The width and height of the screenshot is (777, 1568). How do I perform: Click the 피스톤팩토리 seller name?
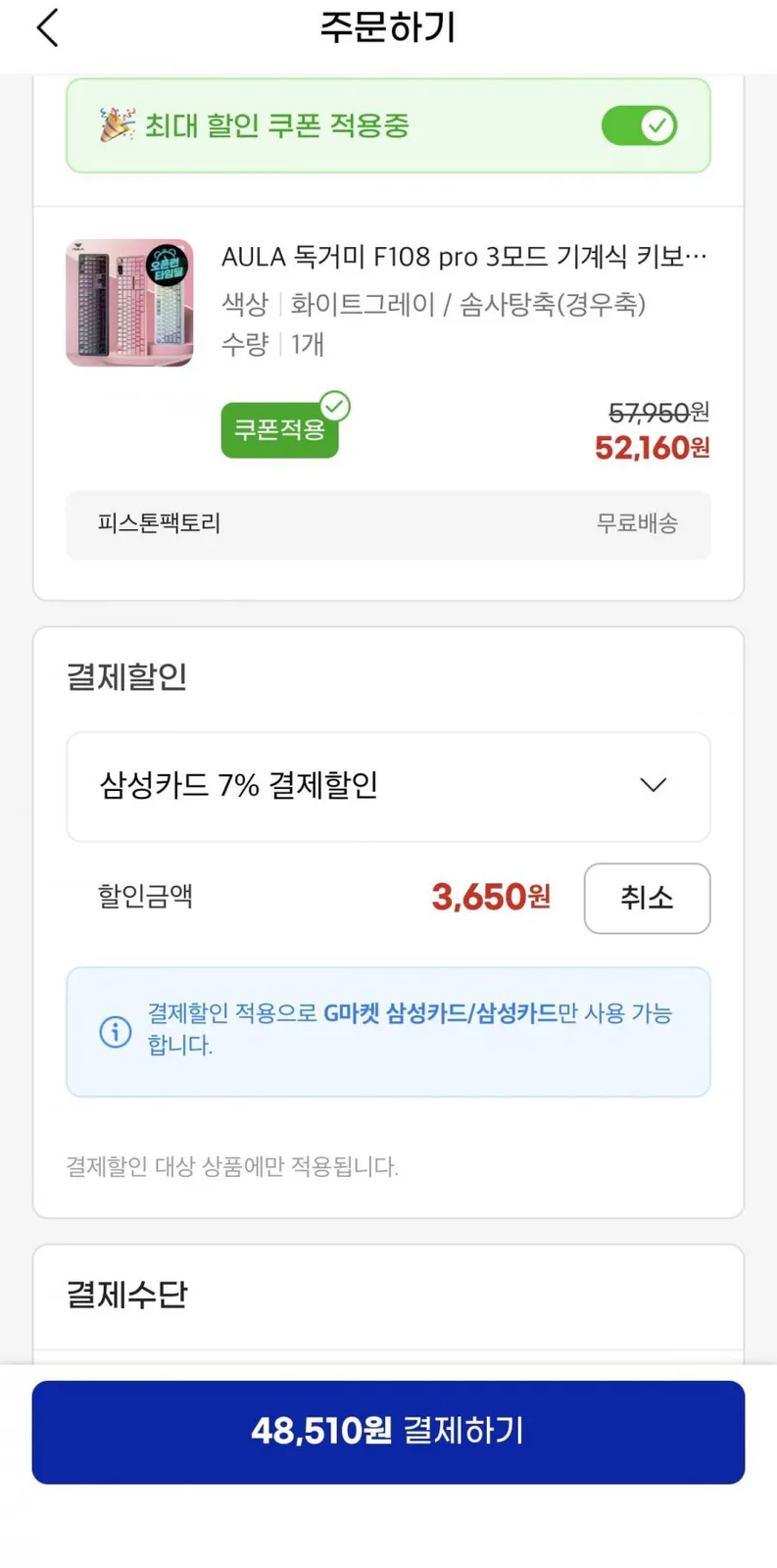coord(159,523)
